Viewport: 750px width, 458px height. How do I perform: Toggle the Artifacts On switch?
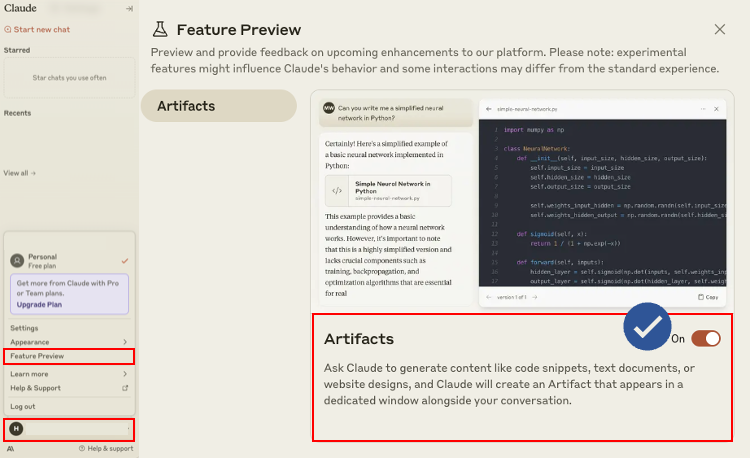click(706, 338)
